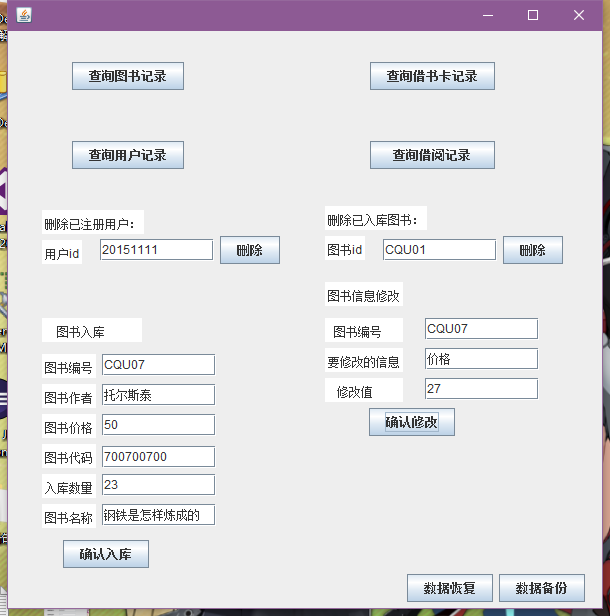Click 删除 button next to 图书id field
The width and height of the screenshot is (610, 616).
(x=533, y=250)
